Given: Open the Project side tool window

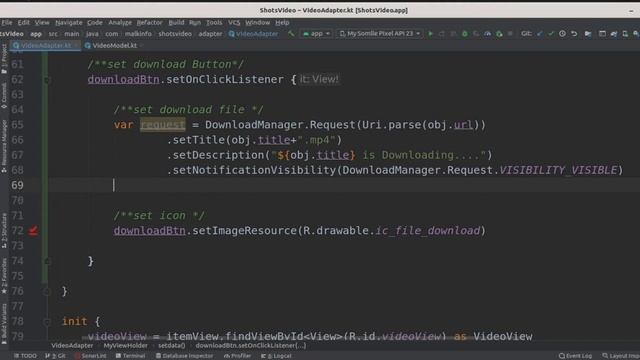Looking at the screenshot, I should point(4,59).
